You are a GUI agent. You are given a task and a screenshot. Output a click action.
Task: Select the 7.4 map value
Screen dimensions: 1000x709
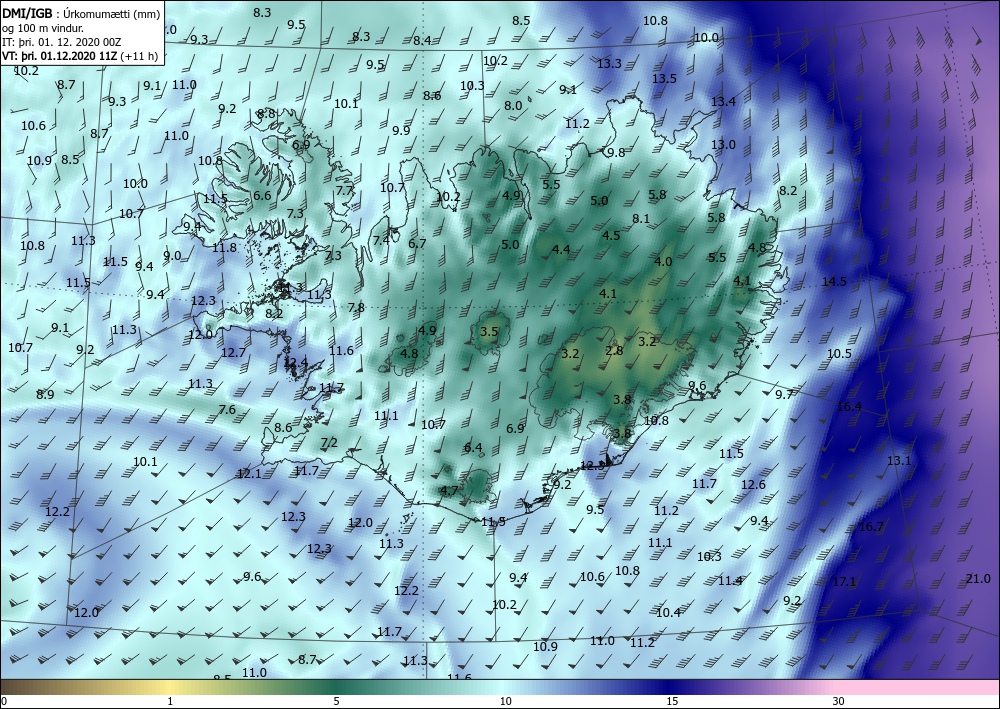tap(381, 240)
